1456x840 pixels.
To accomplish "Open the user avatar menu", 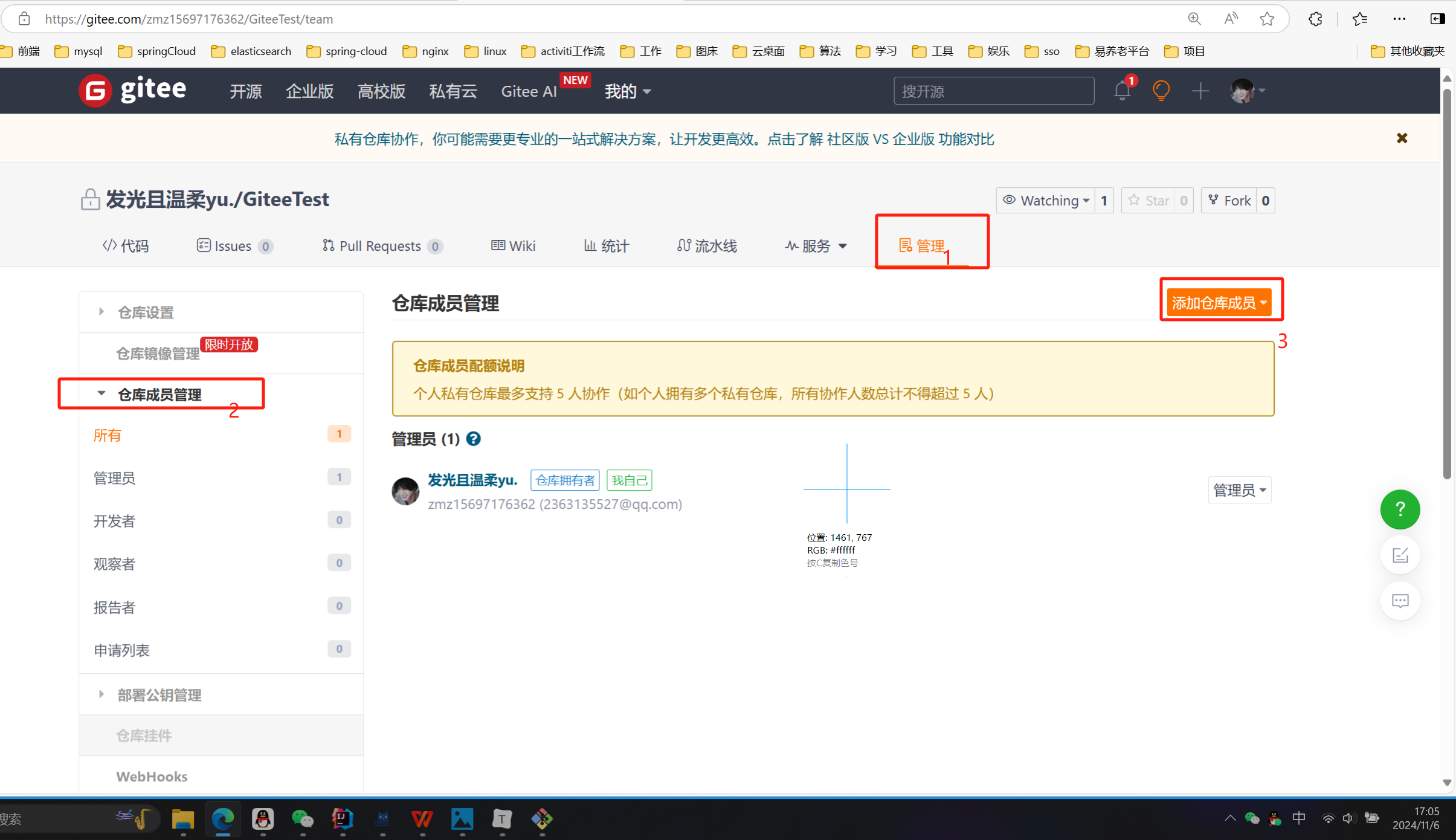I will [x=1248, y=91].
